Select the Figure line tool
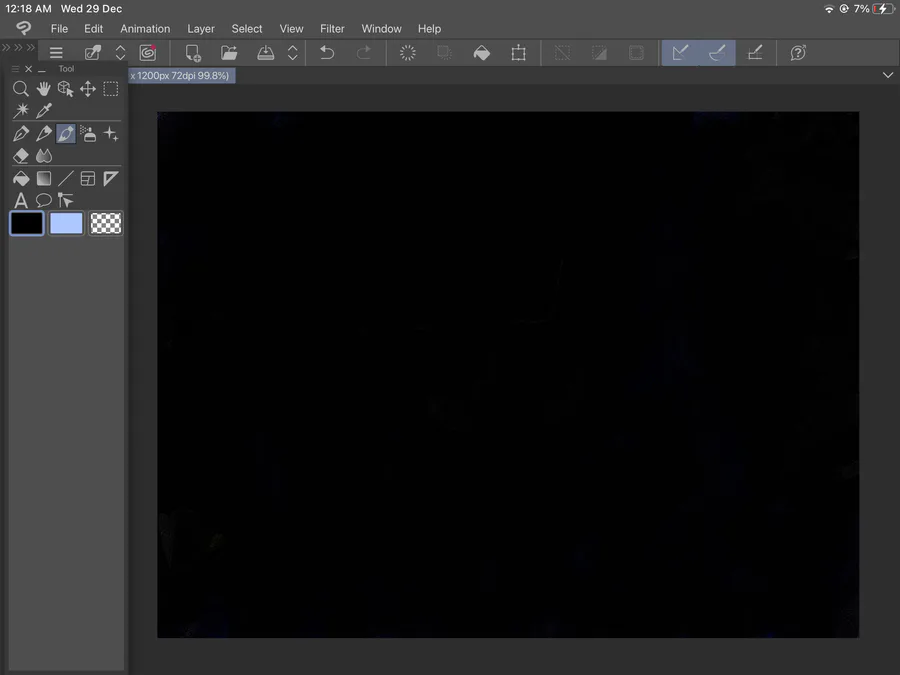Screen dimensions: 900x675 tap(65, 179)
